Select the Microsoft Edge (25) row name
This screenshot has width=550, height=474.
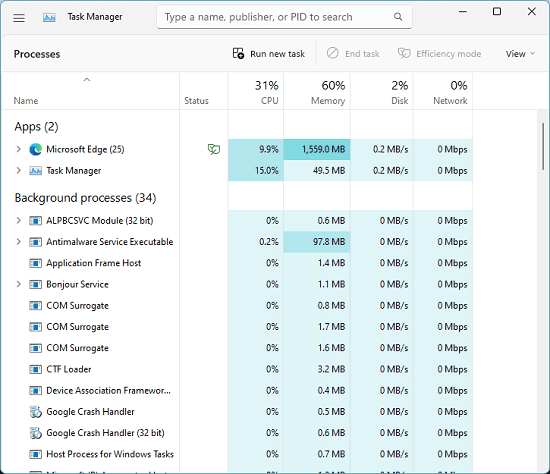[x=85, y=149]
